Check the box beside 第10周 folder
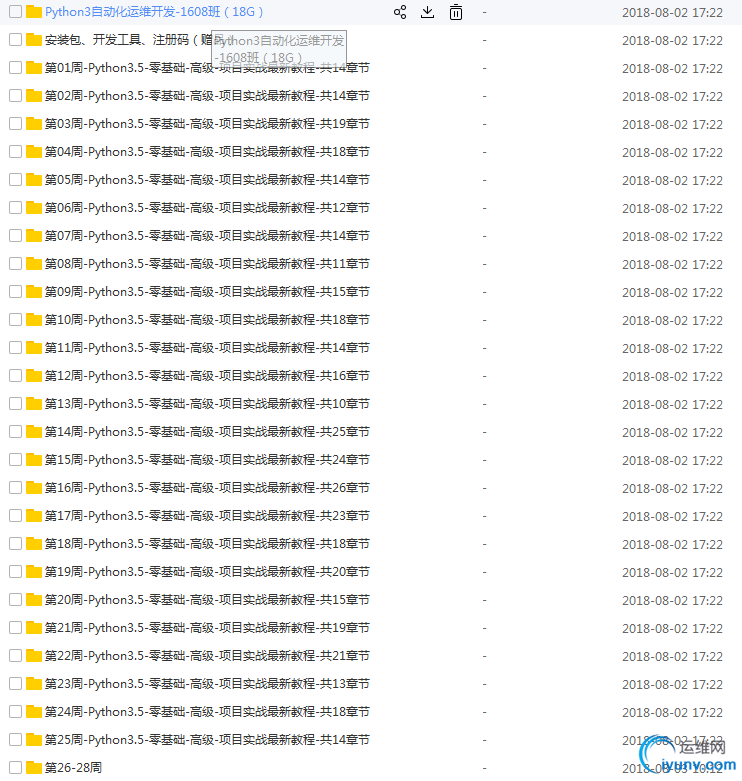 (x=15, y=320)
